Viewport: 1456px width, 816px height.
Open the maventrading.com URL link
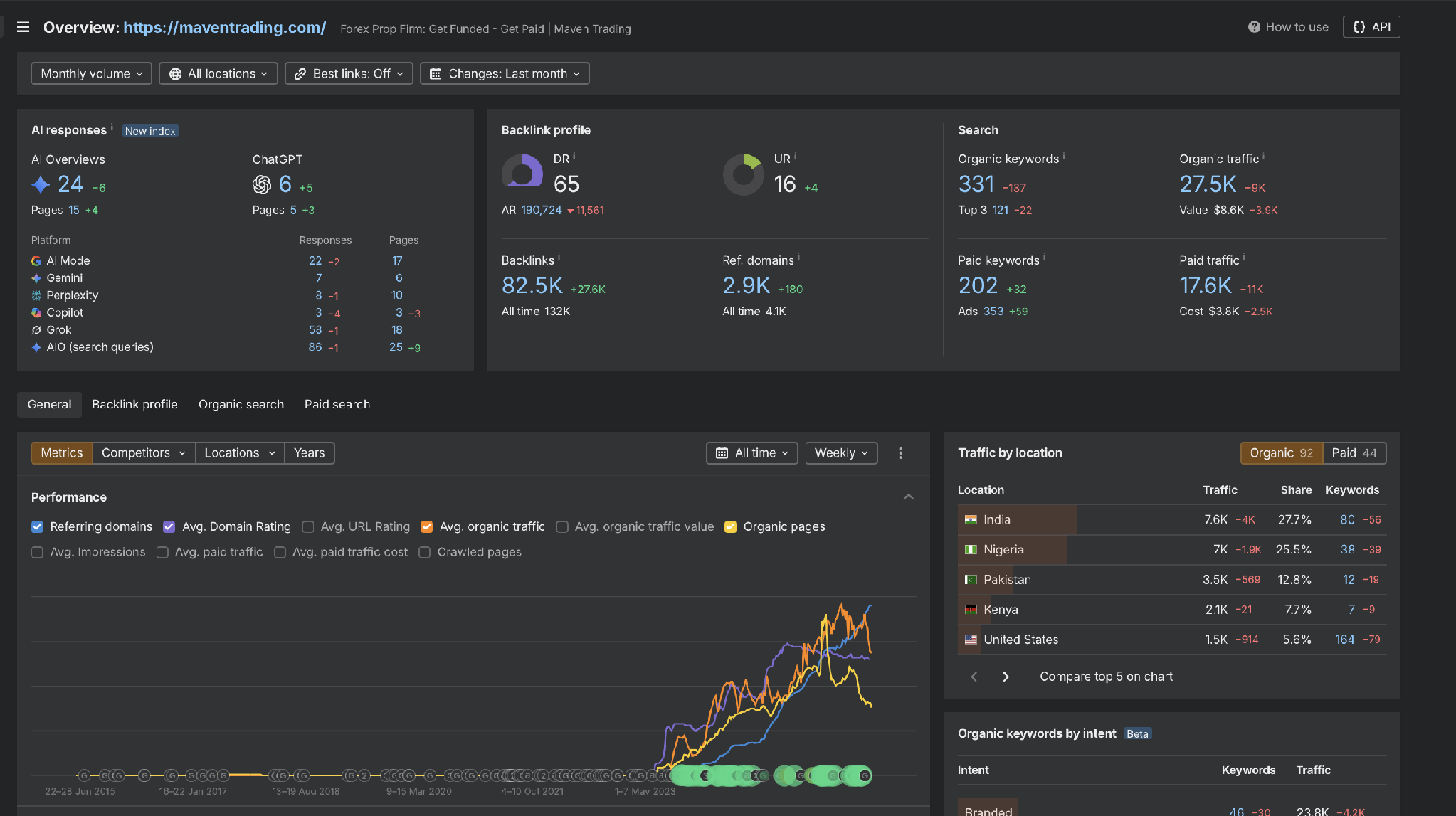[x=225, y=28]
